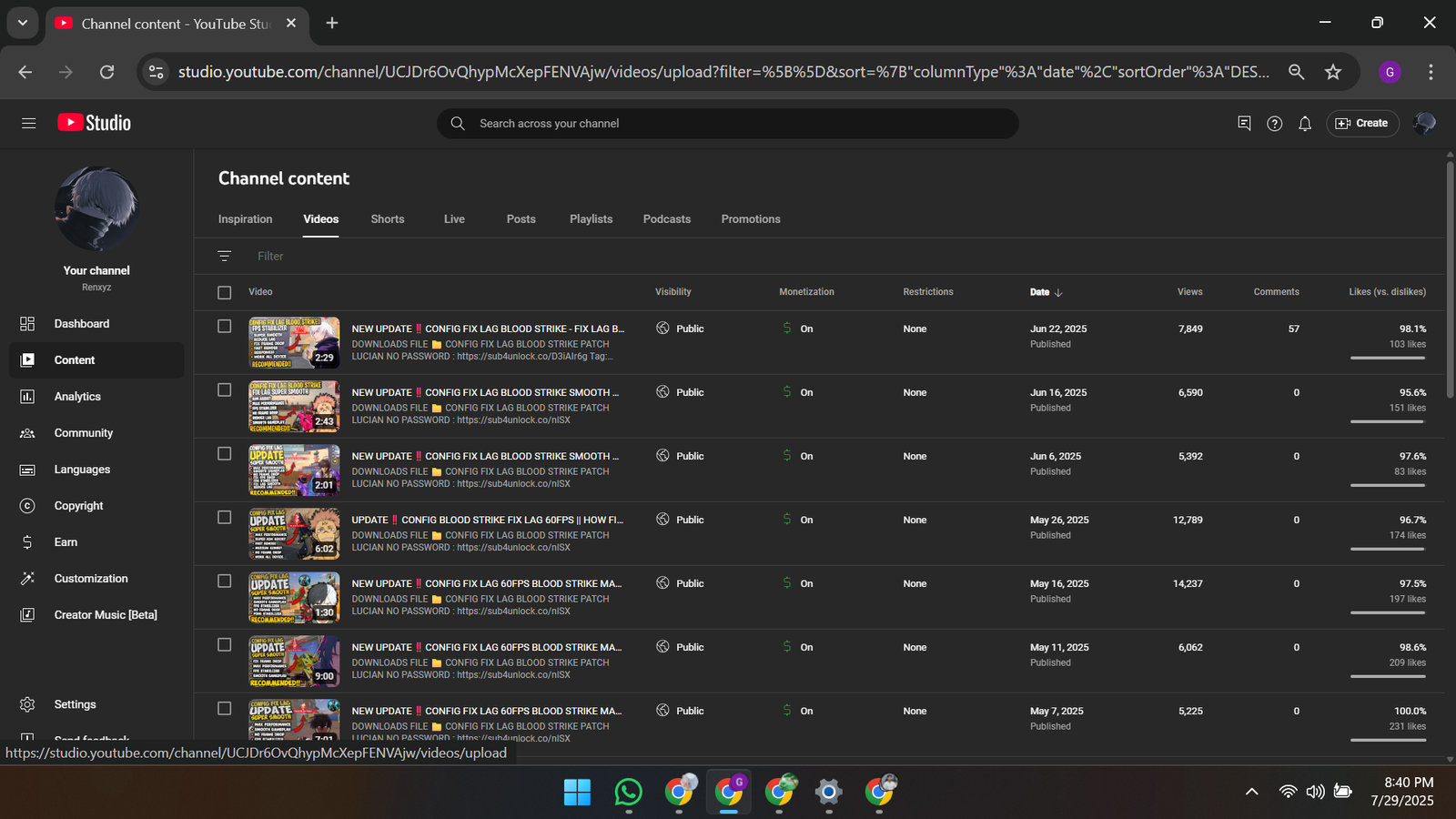The image size is (1456, 819).
Task: Open the 2:29 video thumbnail
Action: 294,342
